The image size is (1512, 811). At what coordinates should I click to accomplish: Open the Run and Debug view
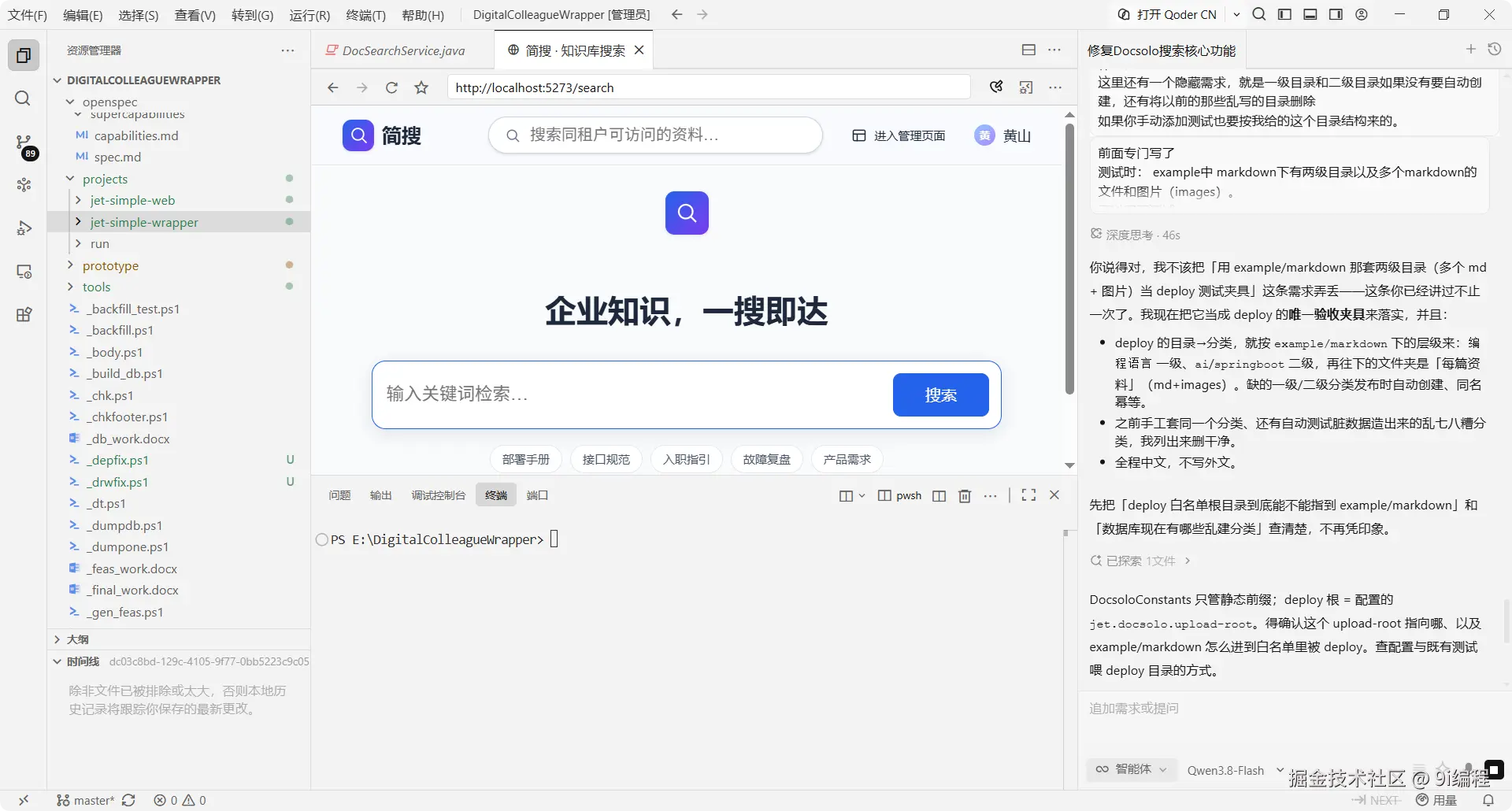24,228
